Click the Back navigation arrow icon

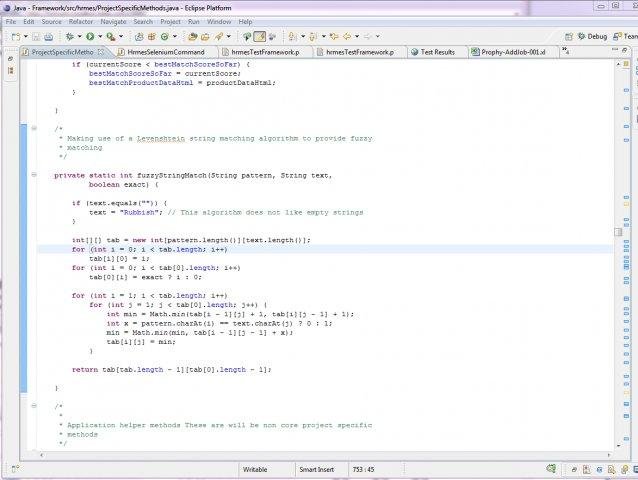[x=347, y=37]
